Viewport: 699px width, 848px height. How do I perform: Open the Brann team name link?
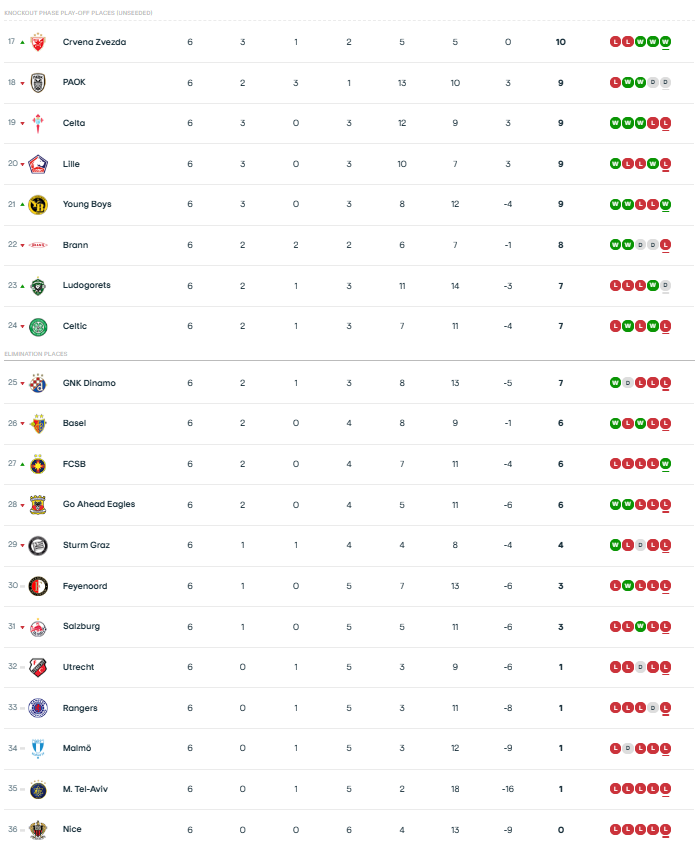[x=75, y=245]
